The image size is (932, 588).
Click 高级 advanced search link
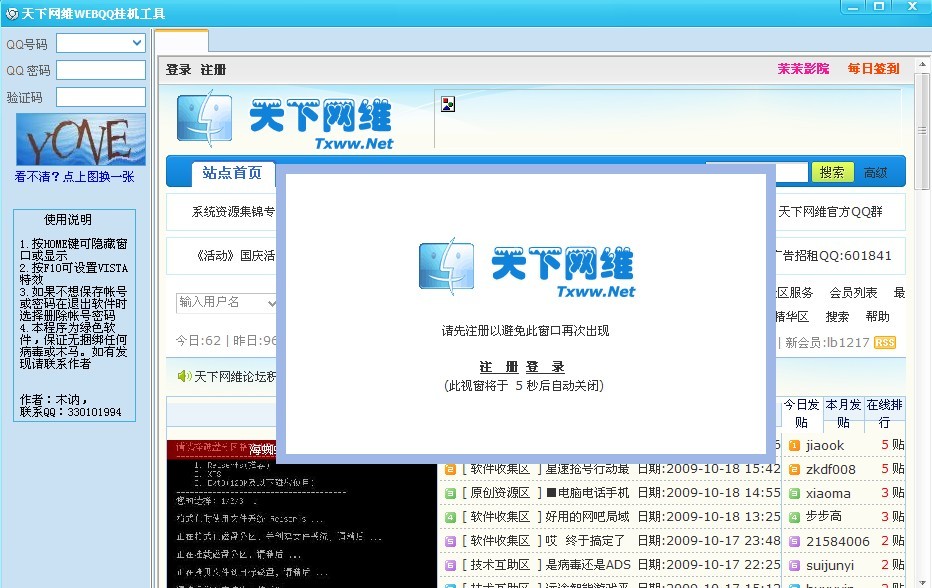pyautogui.click(x=876, y=172)
